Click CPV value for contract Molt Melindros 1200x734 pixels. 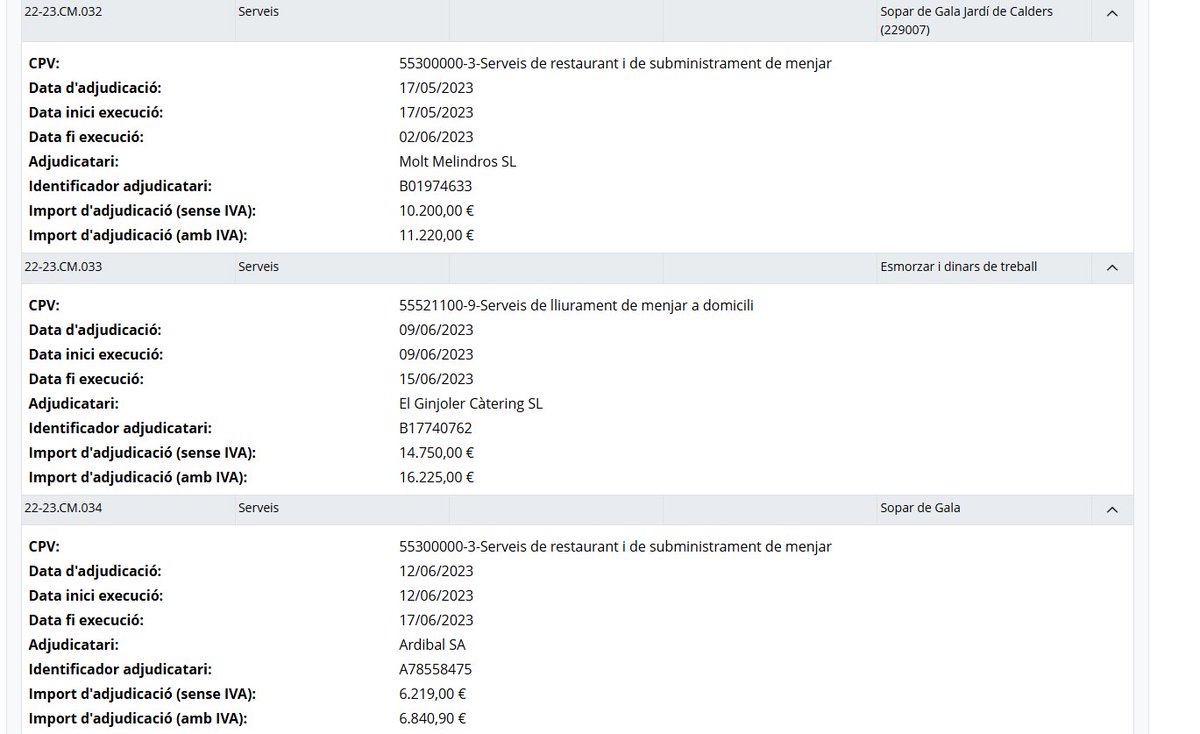tap(615, 64)
